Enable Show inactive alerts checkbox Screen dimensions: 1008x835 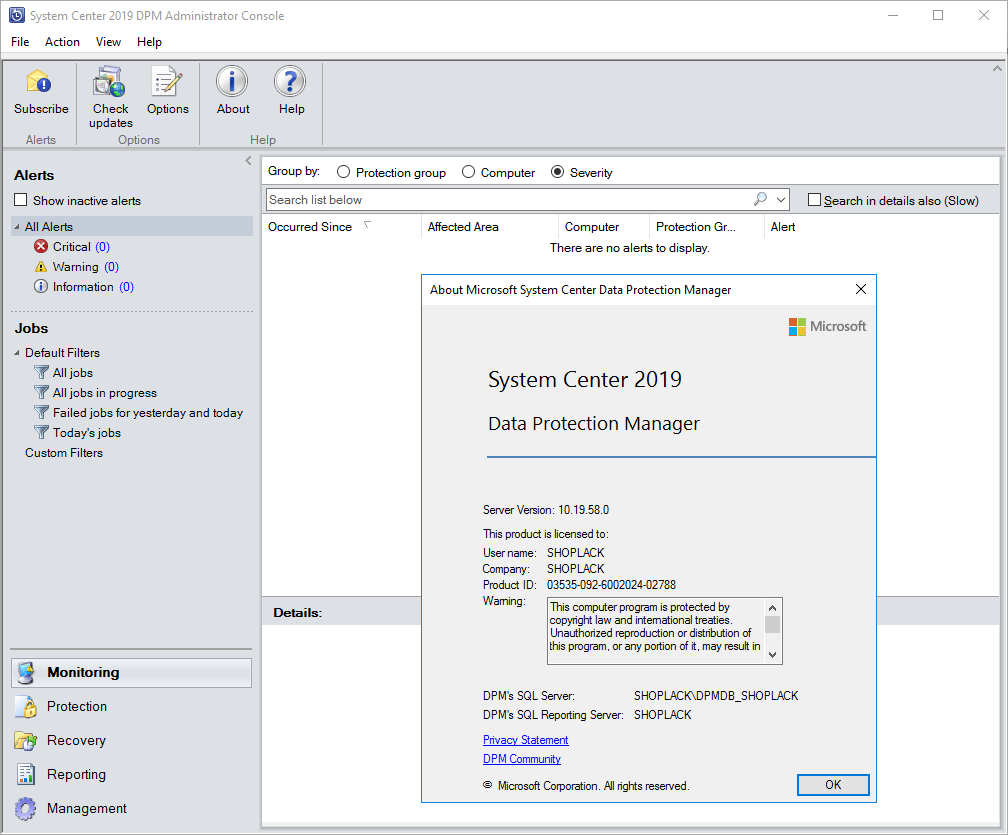pyautogui.click(x=21, y=201)
